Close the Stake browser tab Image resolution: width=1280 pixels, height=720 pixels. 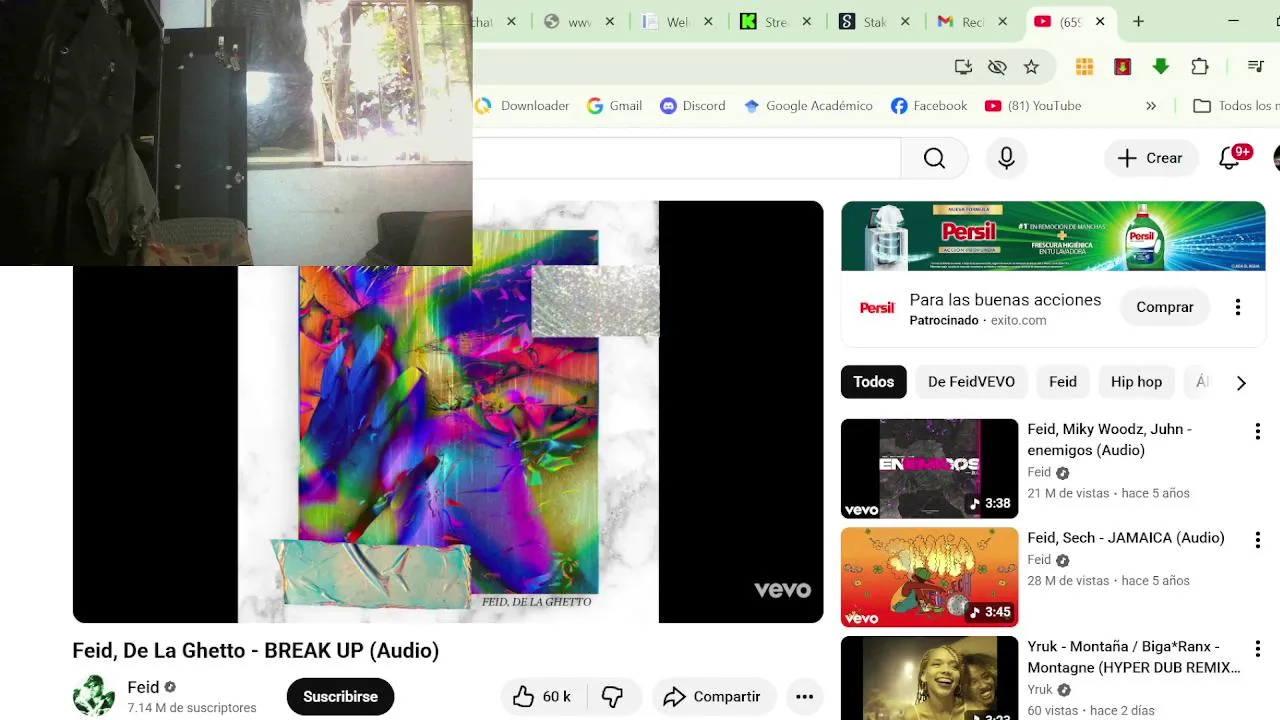[905, 22]
